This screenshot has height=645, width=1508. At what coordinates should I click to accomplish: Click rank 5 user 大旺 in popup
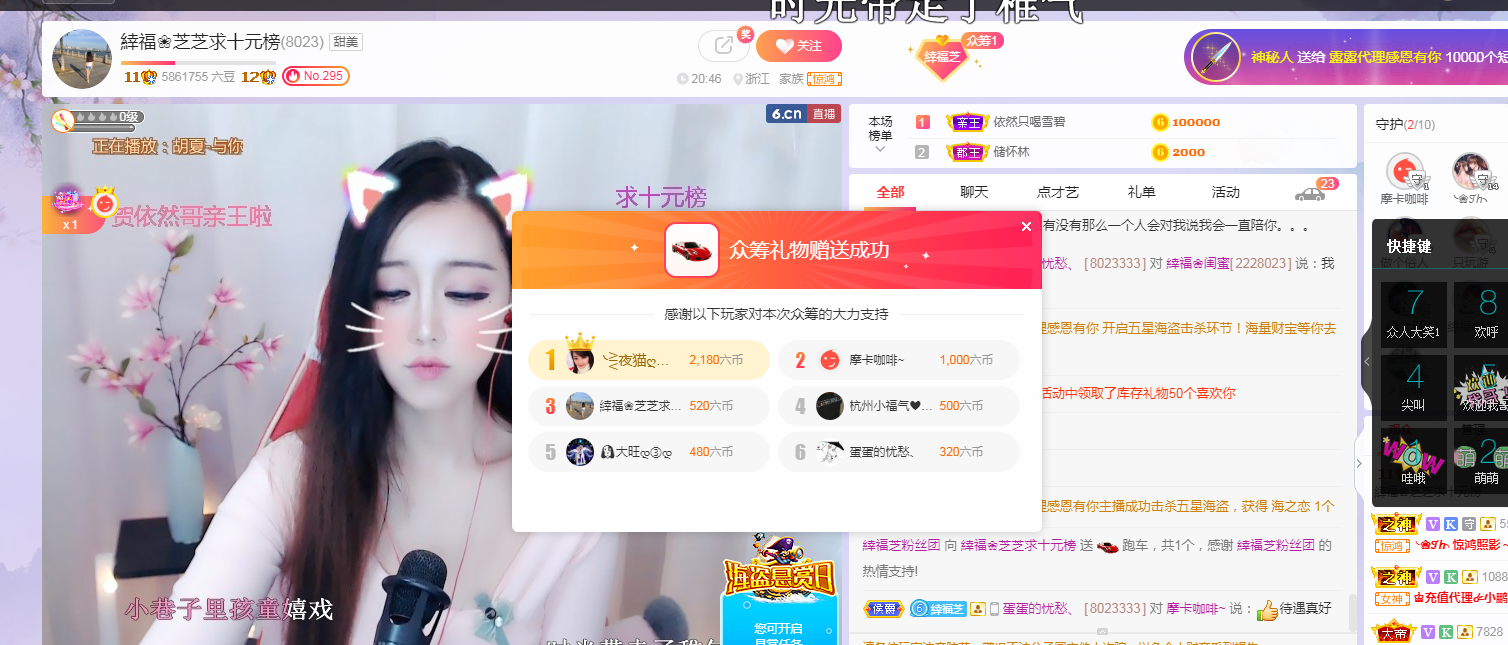point(649,452)
